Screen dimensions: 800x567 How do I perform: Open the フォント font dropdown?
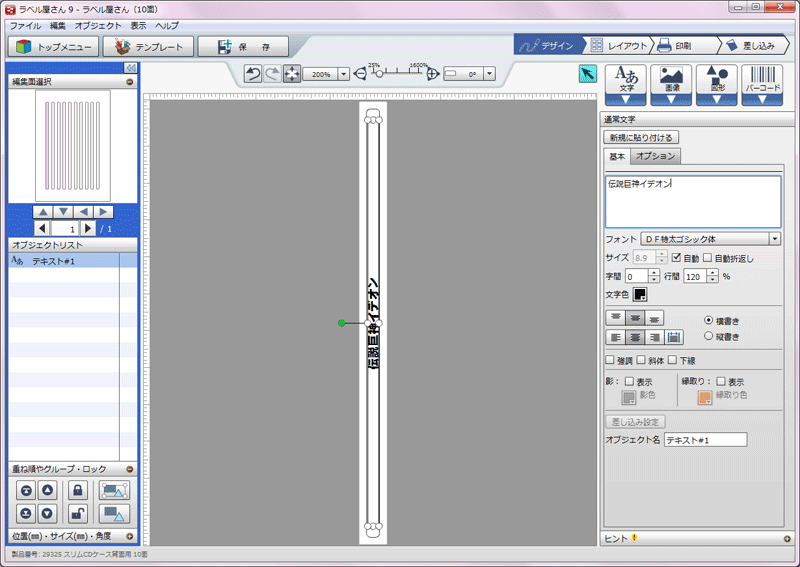tap(775, 239)
